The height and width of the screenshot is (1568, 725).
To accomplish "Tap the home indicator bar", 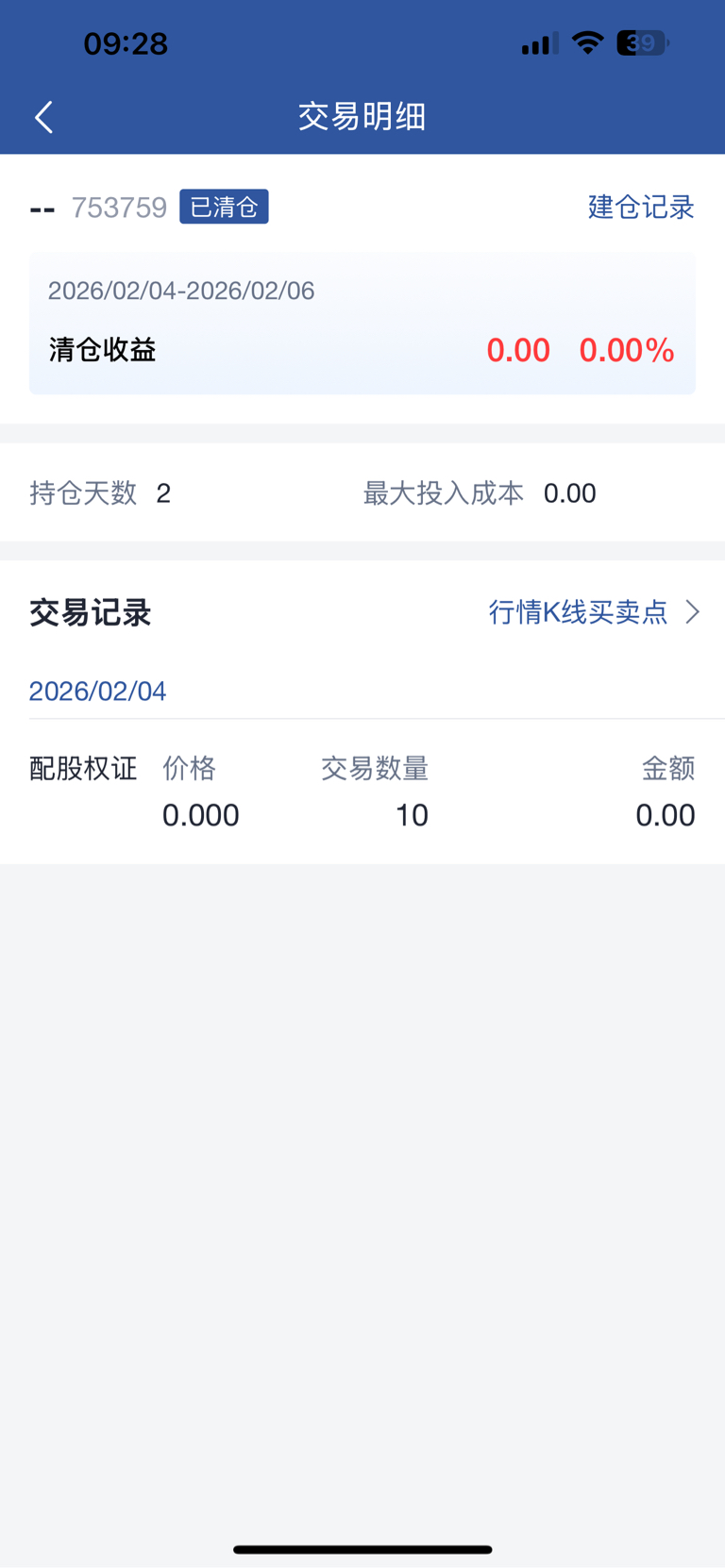I will [x=362, y=1549].
